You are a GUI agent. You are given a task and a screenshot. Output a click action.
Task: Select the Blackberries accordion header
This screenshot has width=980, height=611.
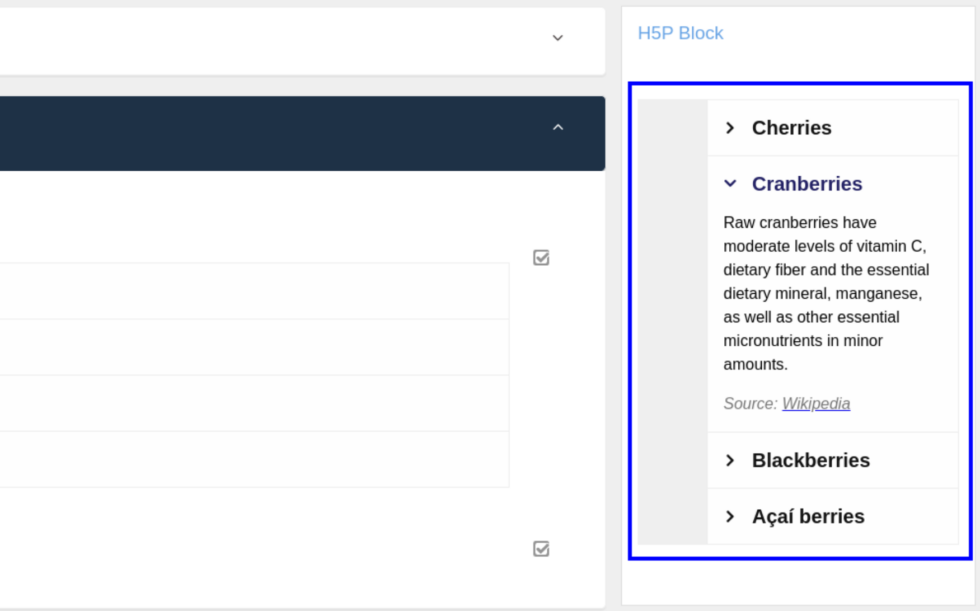click(x=811, y=460)
